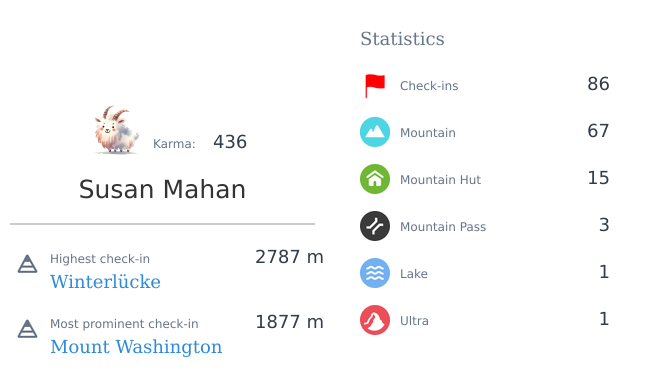Click the triangle icon beside Highest check-in

(27, 264)
